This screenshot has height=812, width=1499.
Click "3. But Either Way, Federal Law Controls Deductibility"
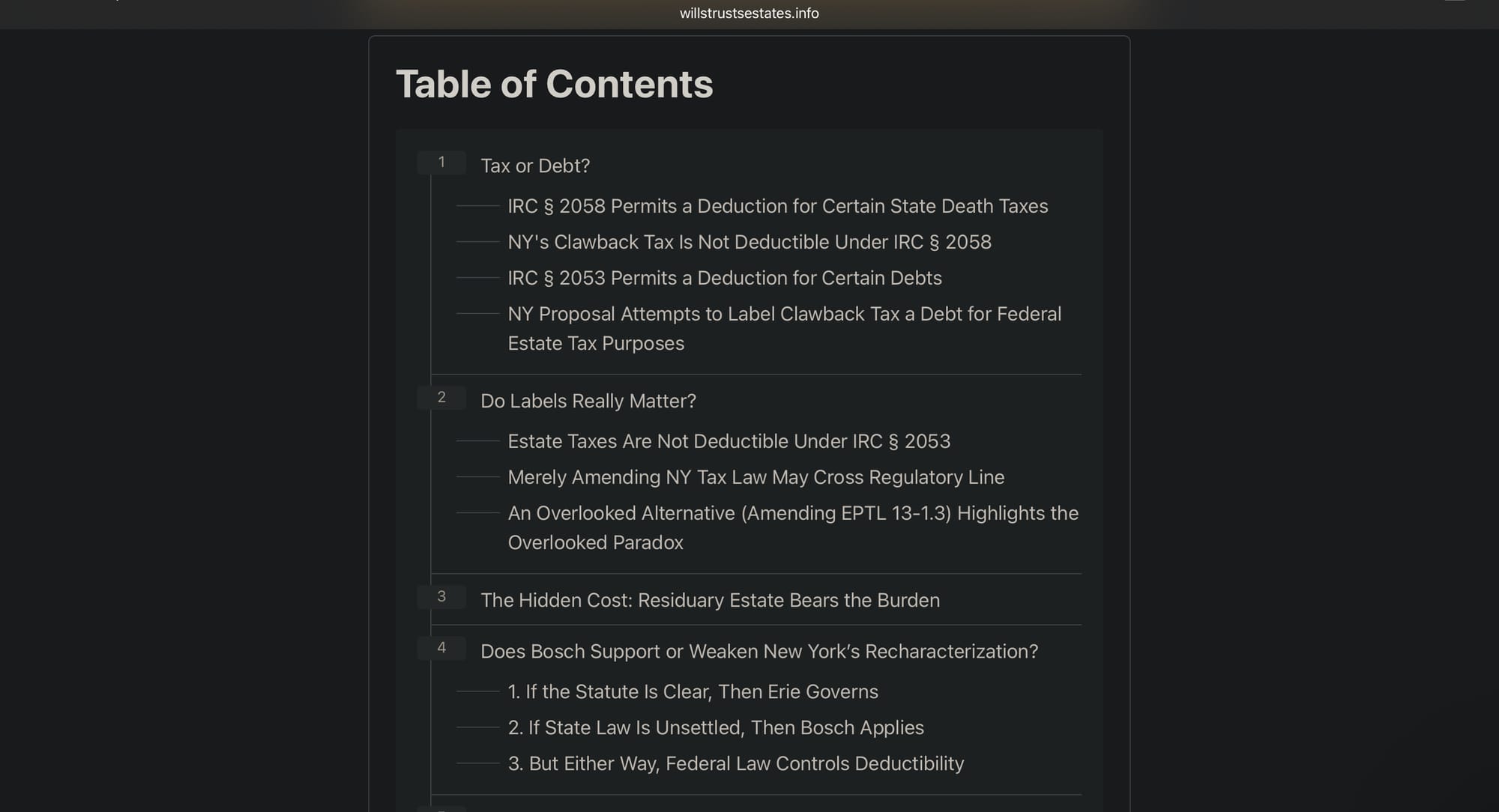736,763
